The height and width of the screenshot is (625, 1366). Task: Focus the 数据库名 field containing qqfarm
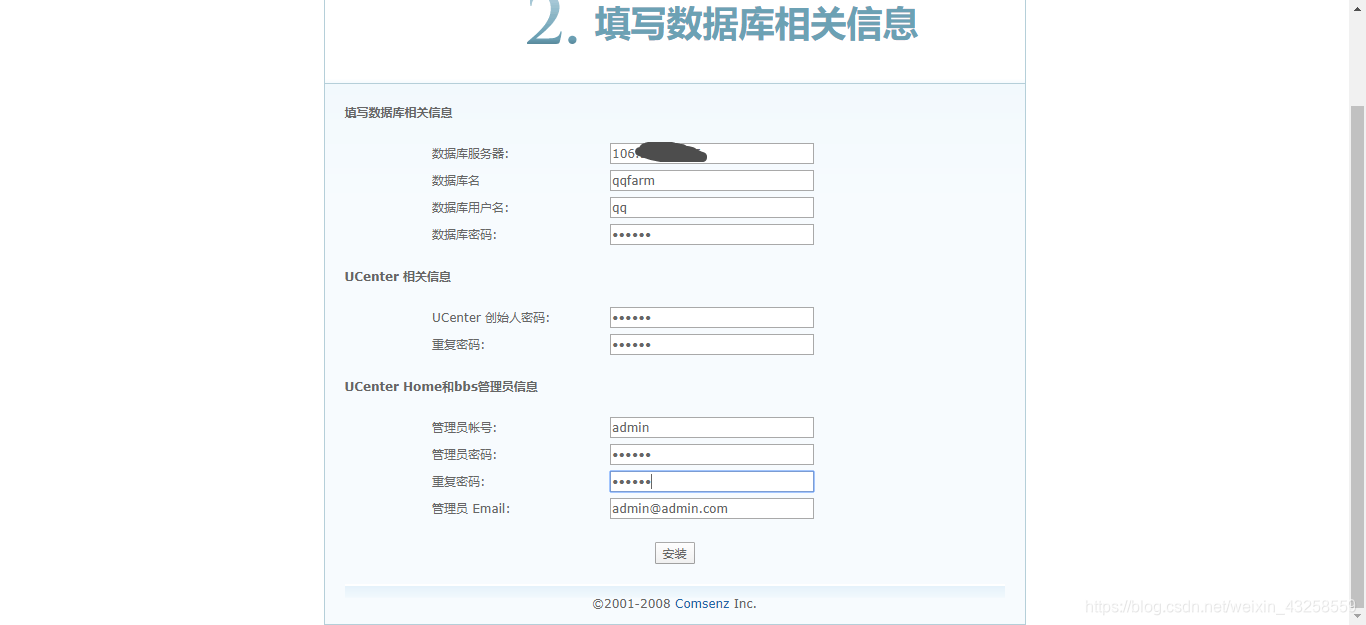[712, 181]
